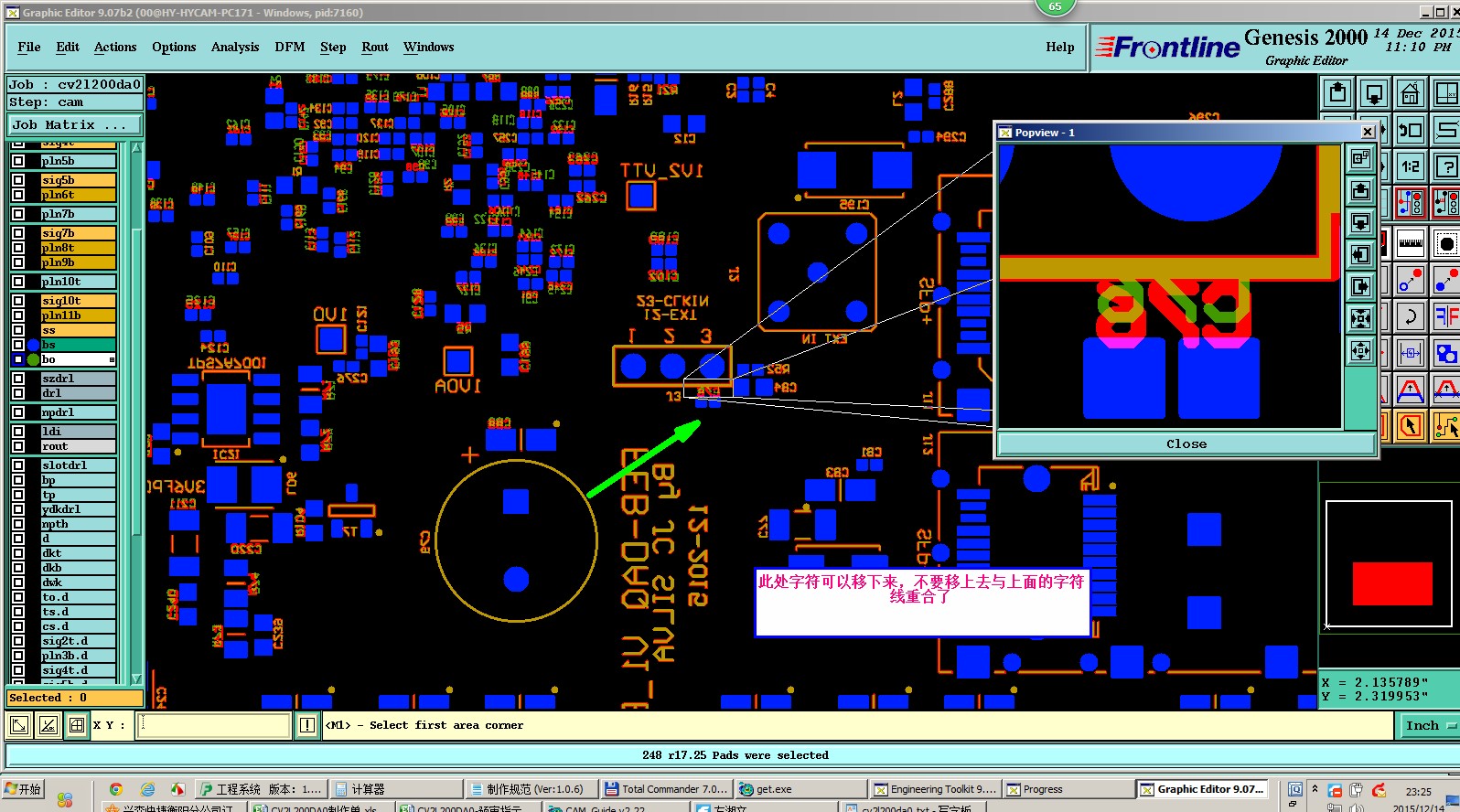Click the grid snap icon near XY
1460x812 pixels.
tap(77, 726)
